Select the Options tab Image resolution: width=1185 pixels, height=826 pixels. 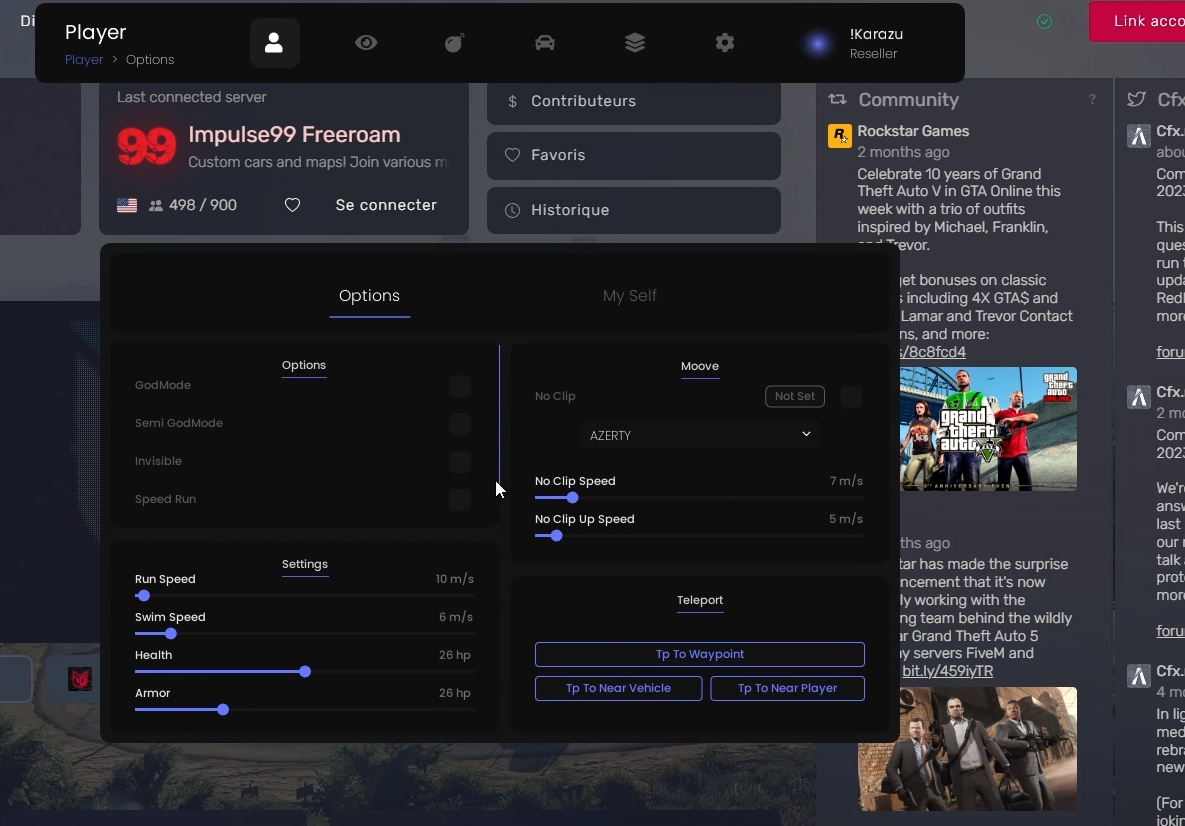(x=369, y=296)
